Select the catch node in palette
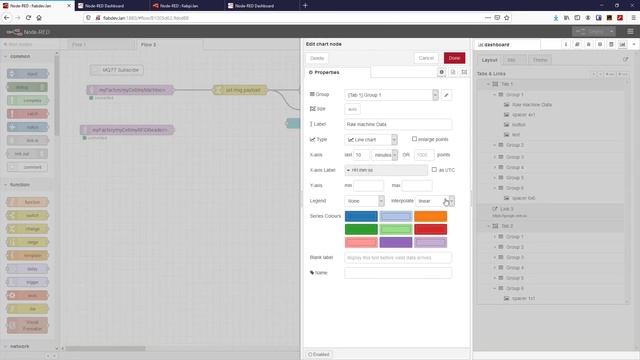The height and width of the screenshot is (360, 640). coord(27,114)
